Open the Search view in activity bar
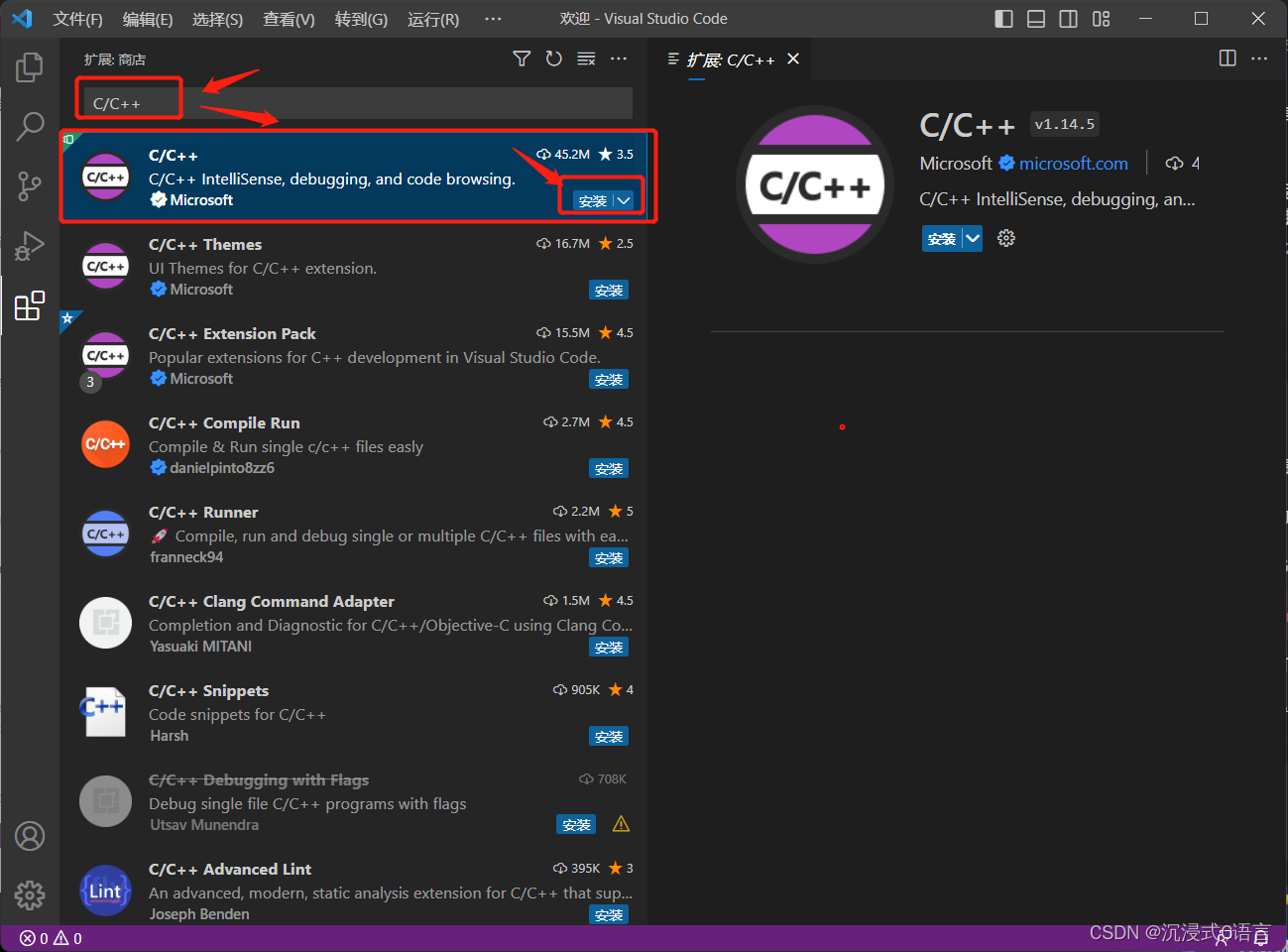The width and height of the screenshot is (1288, 952). coord(30,126)
